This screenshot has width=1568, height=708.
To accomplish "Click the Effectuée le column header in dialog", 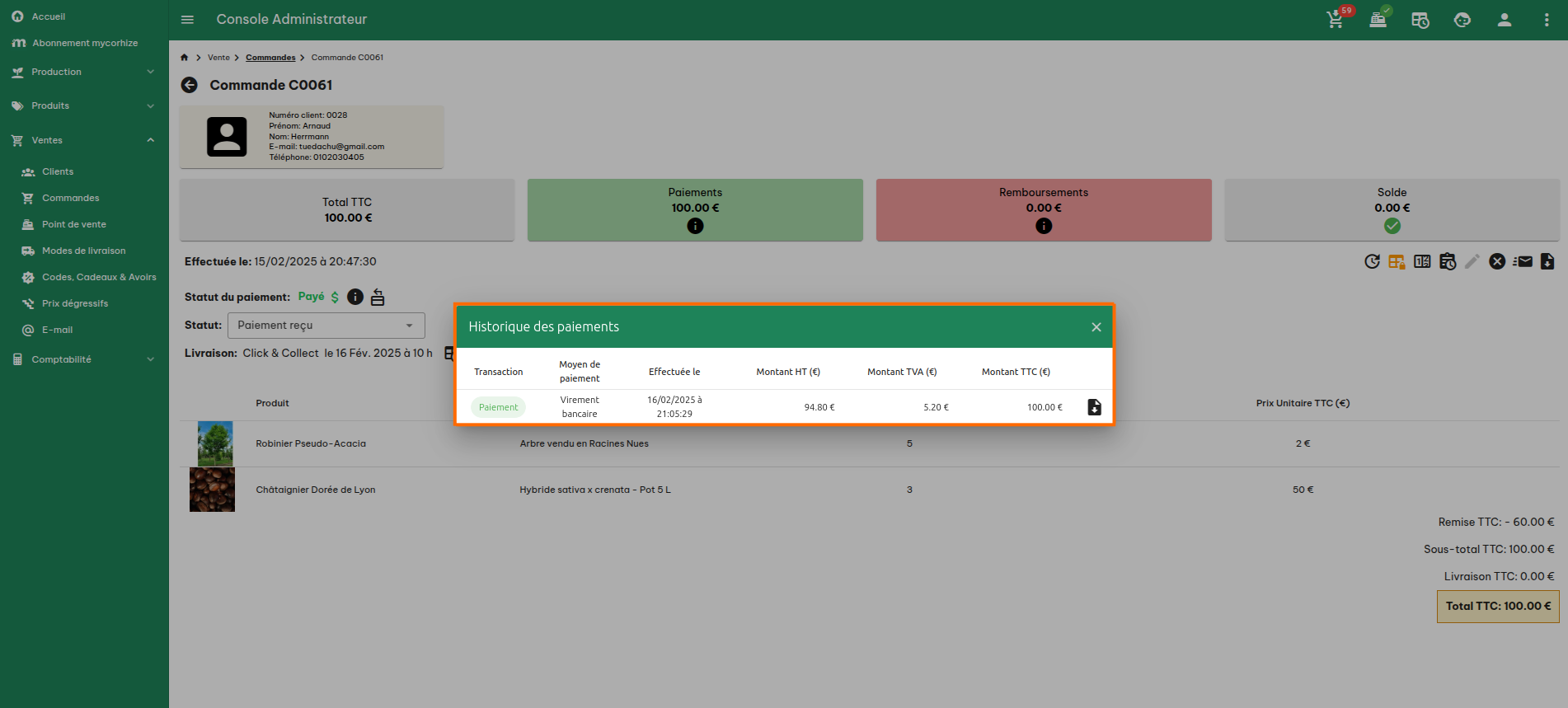I will [x=674, y=372].
